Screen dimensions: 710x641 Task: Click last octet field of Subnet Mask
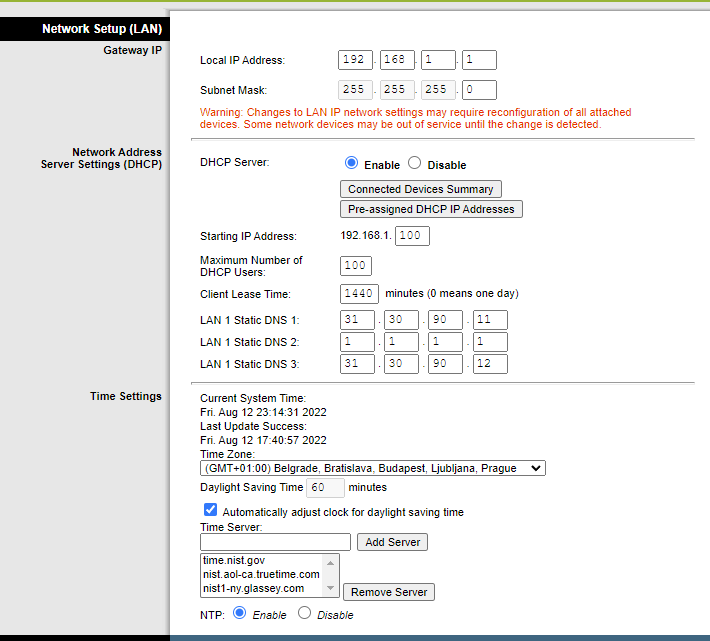pos(480,90)
